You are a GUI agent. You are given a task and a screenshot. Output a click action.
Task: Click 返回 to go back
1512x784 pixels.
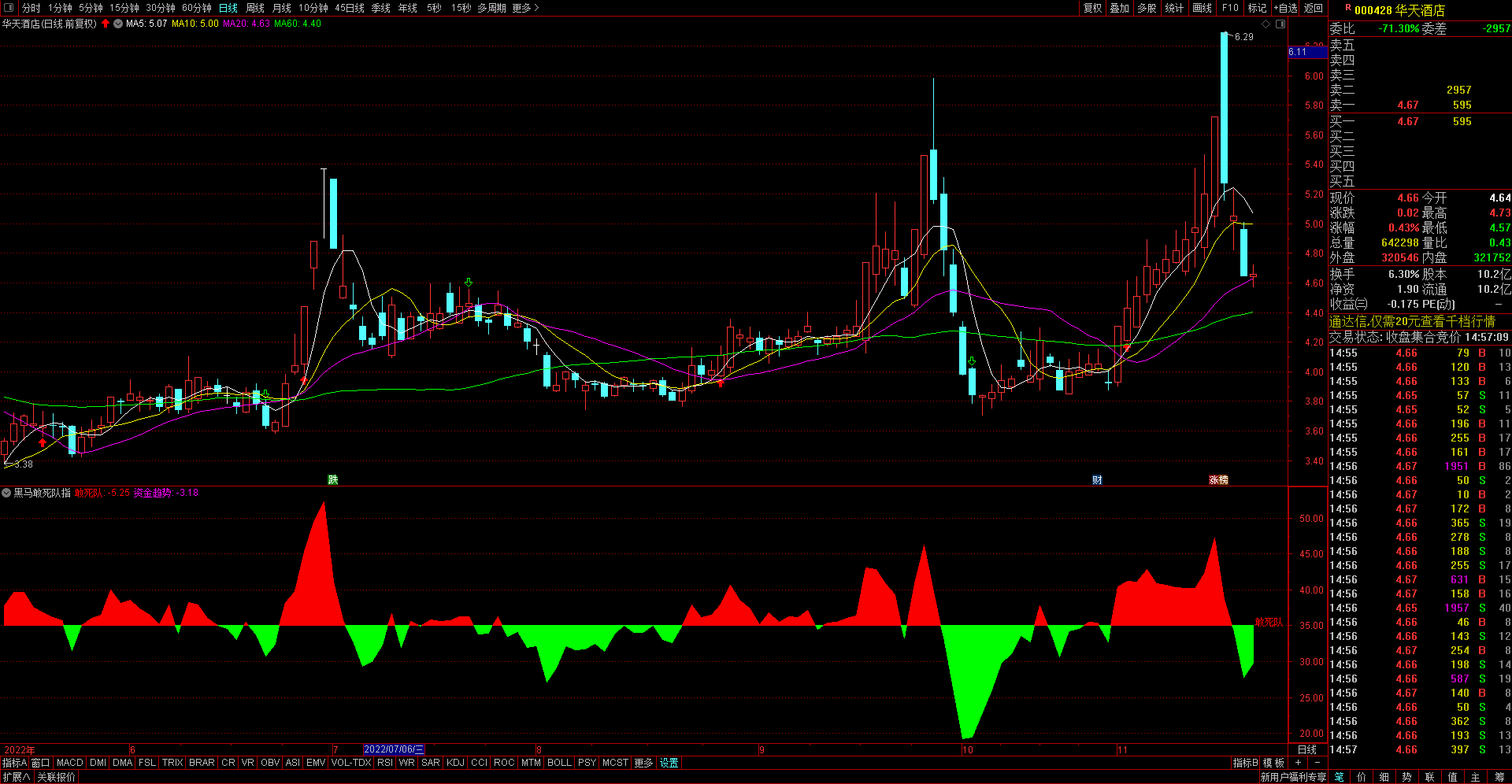point(1314,8)
